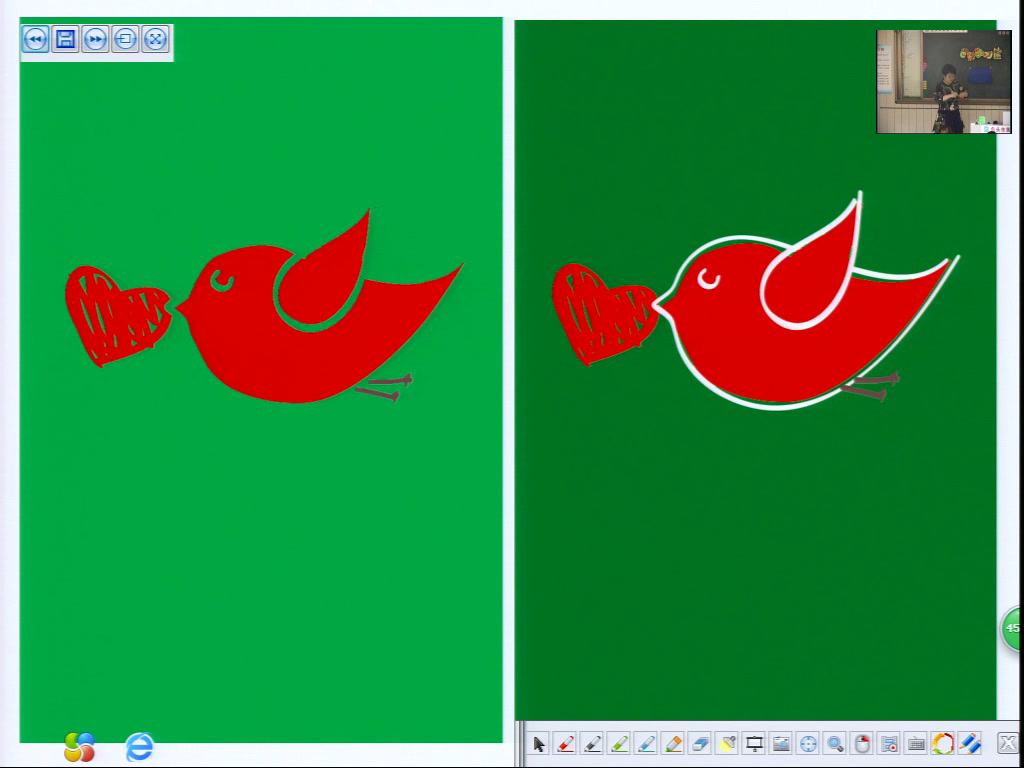The image size is (1024, 768).
Task: Open the magnifier zoom tool
Action: [x=835, y=744]
